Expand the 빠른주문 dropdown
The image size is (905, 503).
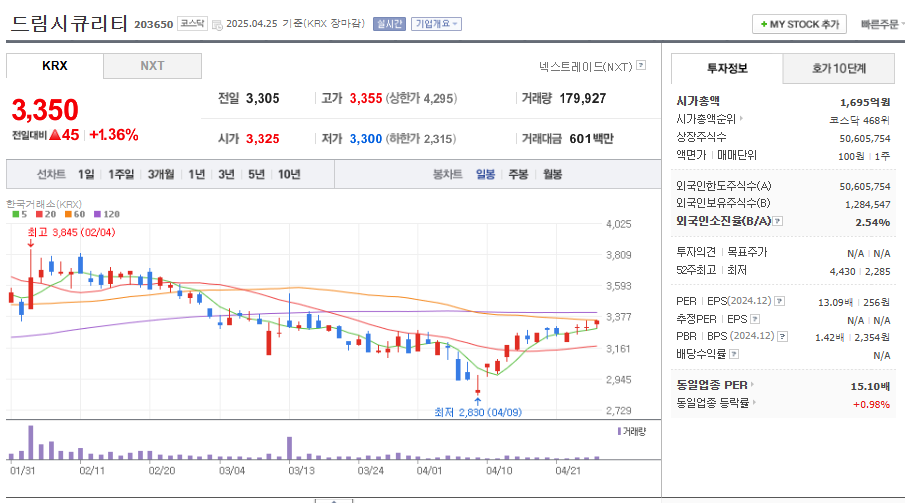(882, 24)
